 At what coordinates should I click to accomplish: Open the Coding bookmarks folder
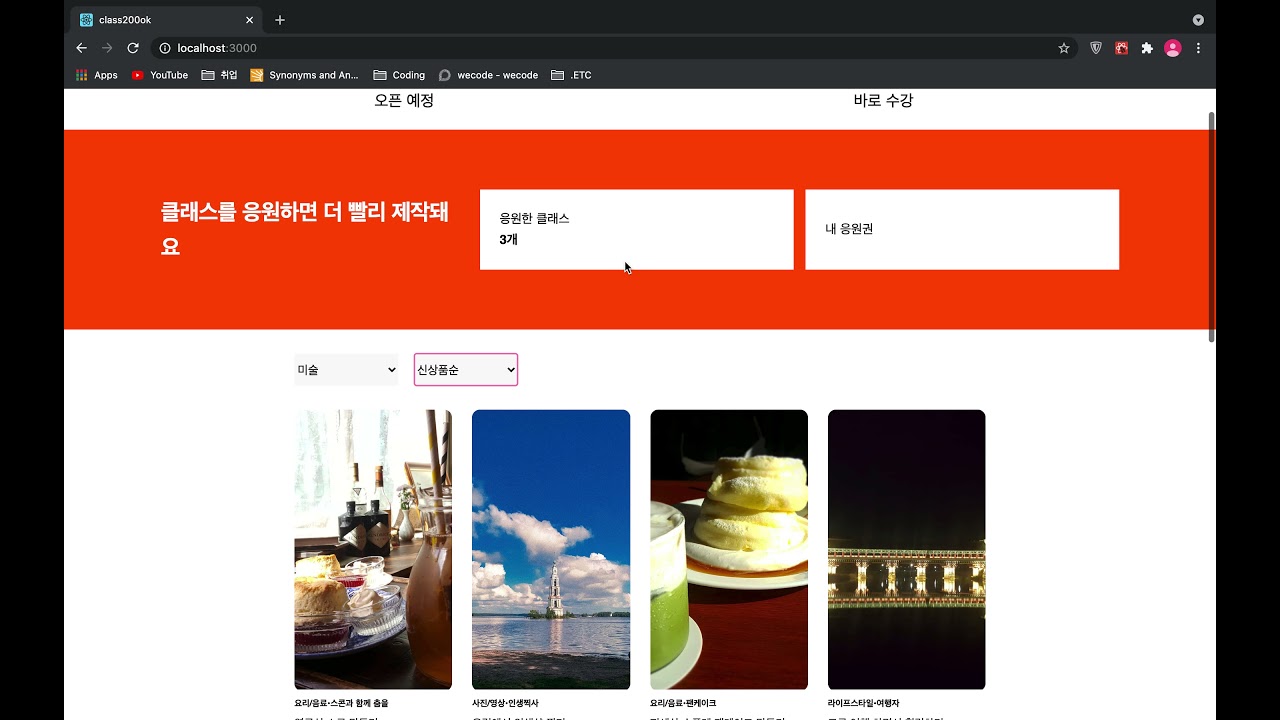click(399, 75)
